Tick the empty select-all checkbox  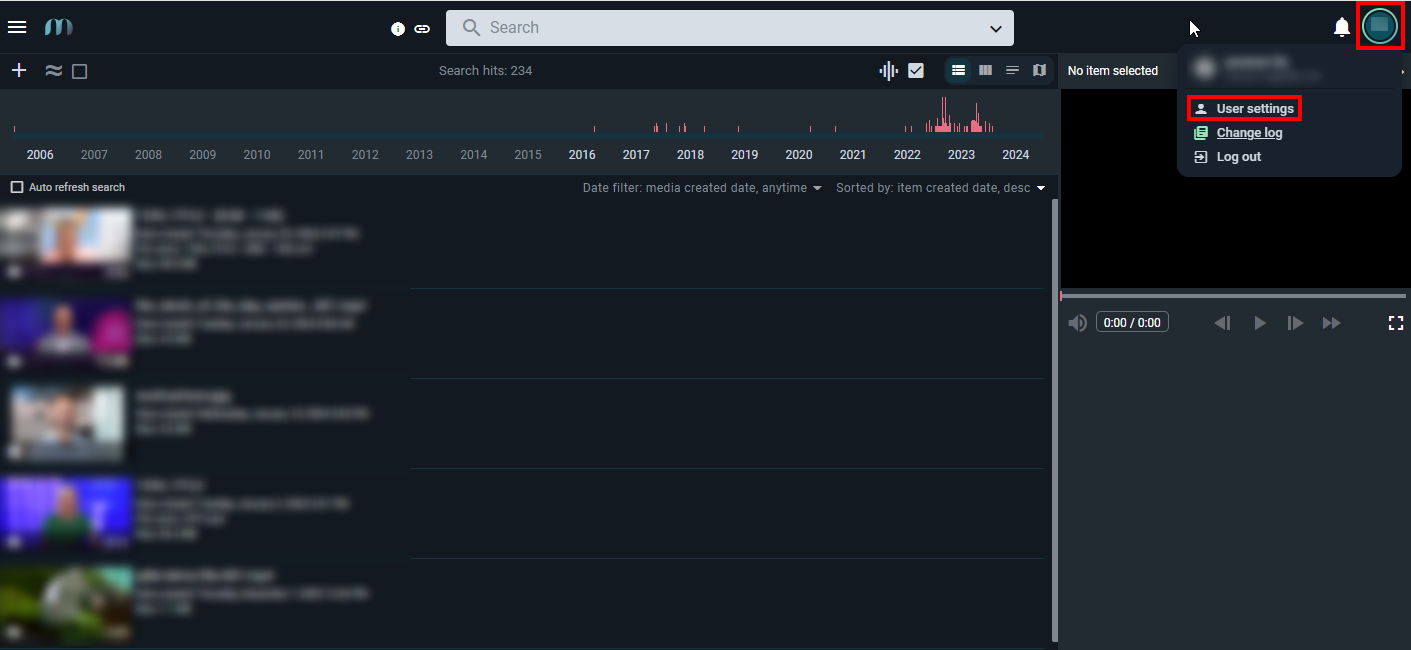[80, 71]
